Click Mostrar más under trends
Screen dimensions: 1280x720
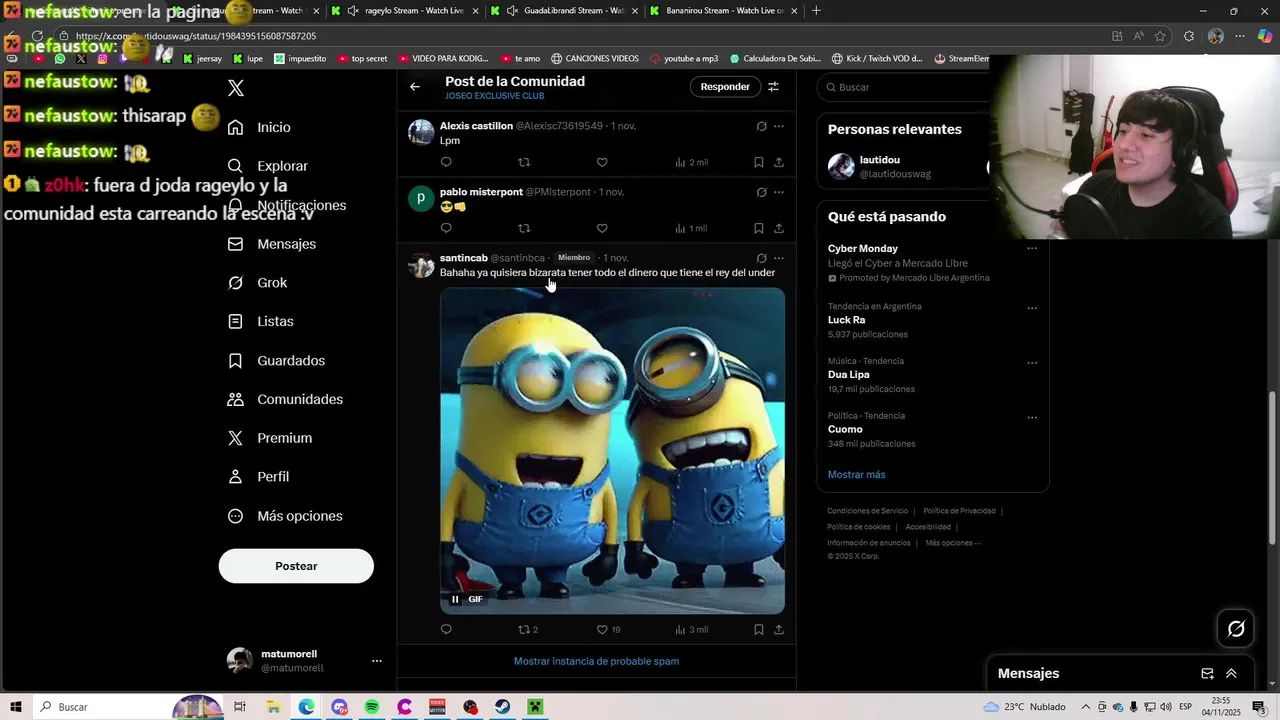pyautogui.click(x=856, y=474)
